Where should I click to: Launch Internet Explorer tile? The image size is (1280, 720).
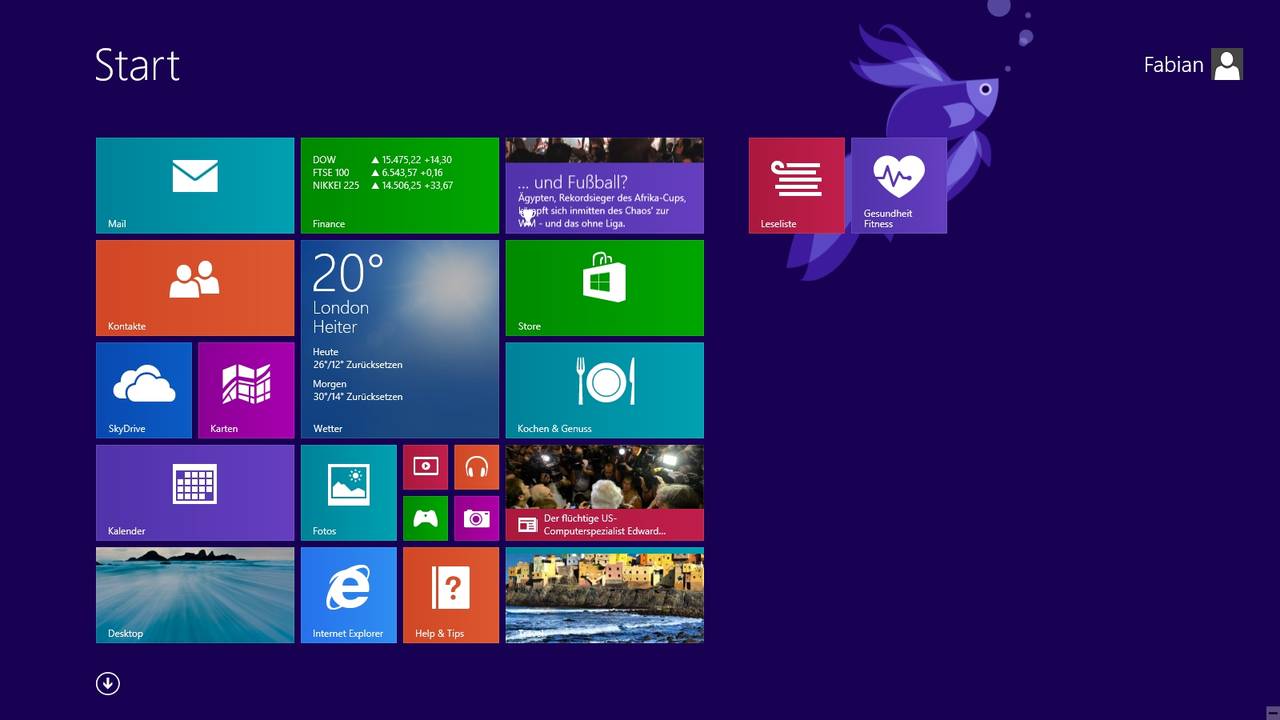point(348,595)
